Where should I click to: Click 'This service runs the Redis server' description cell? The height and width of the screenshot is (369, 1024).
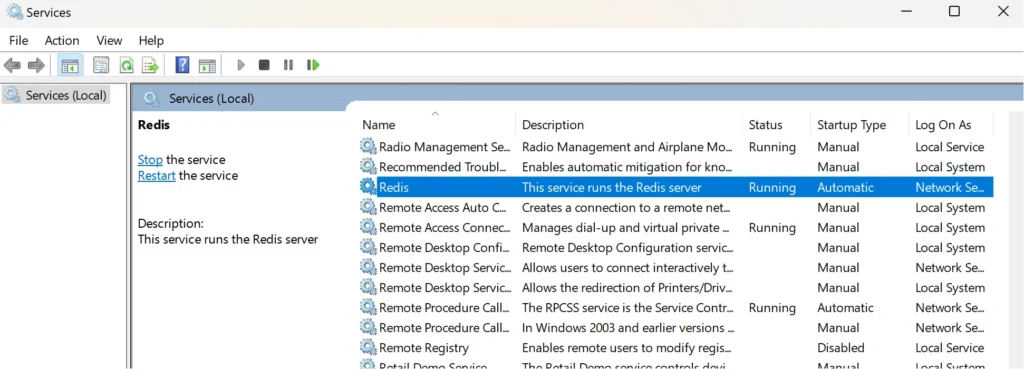point(611,187)
